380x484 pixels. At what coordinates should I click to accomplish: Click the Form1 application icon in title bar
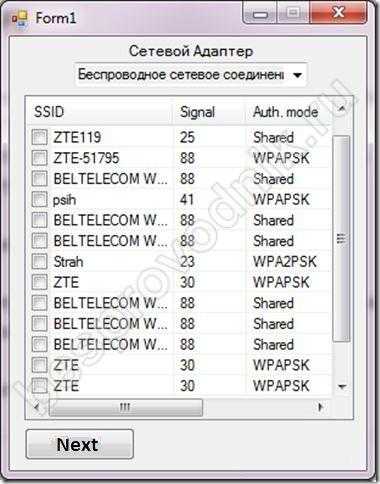pyautogui.click(x=20, y=18)
